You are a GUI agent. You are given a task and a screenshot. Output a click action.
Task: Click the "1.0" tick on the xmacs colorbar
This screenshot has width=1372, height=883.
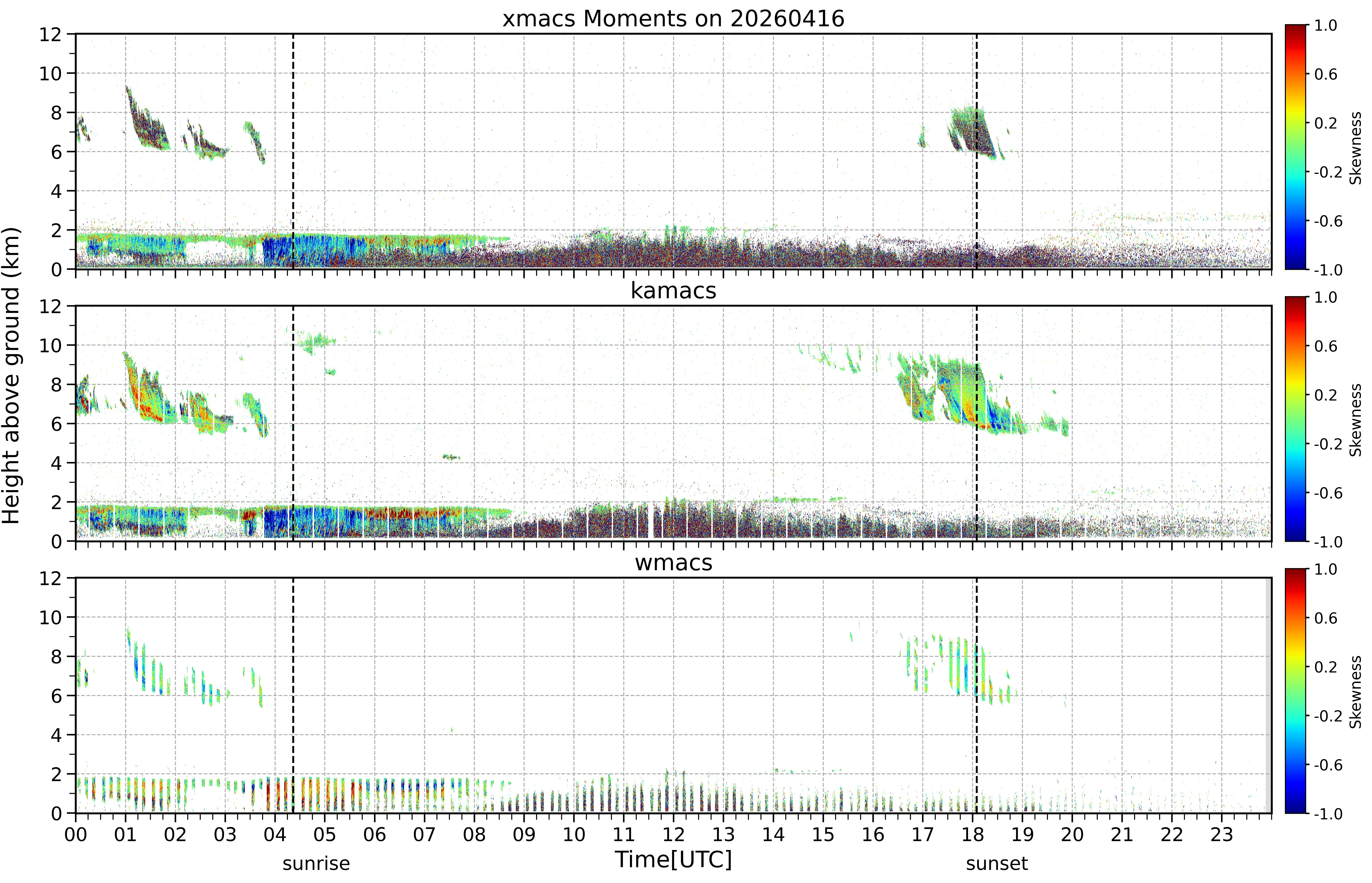coord(1326,25)
